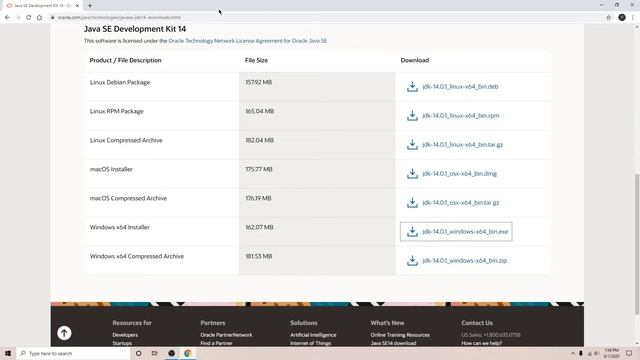Open the browser home page icon

[39, 18]
